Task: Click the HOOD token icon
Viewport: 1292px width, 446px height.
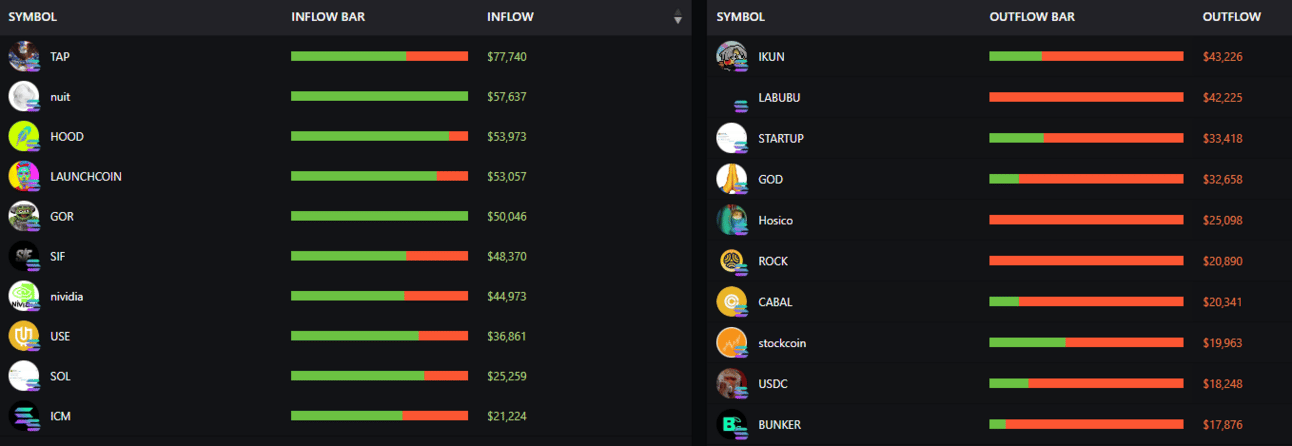Action: pyautogui.click(x=24, y=137)
